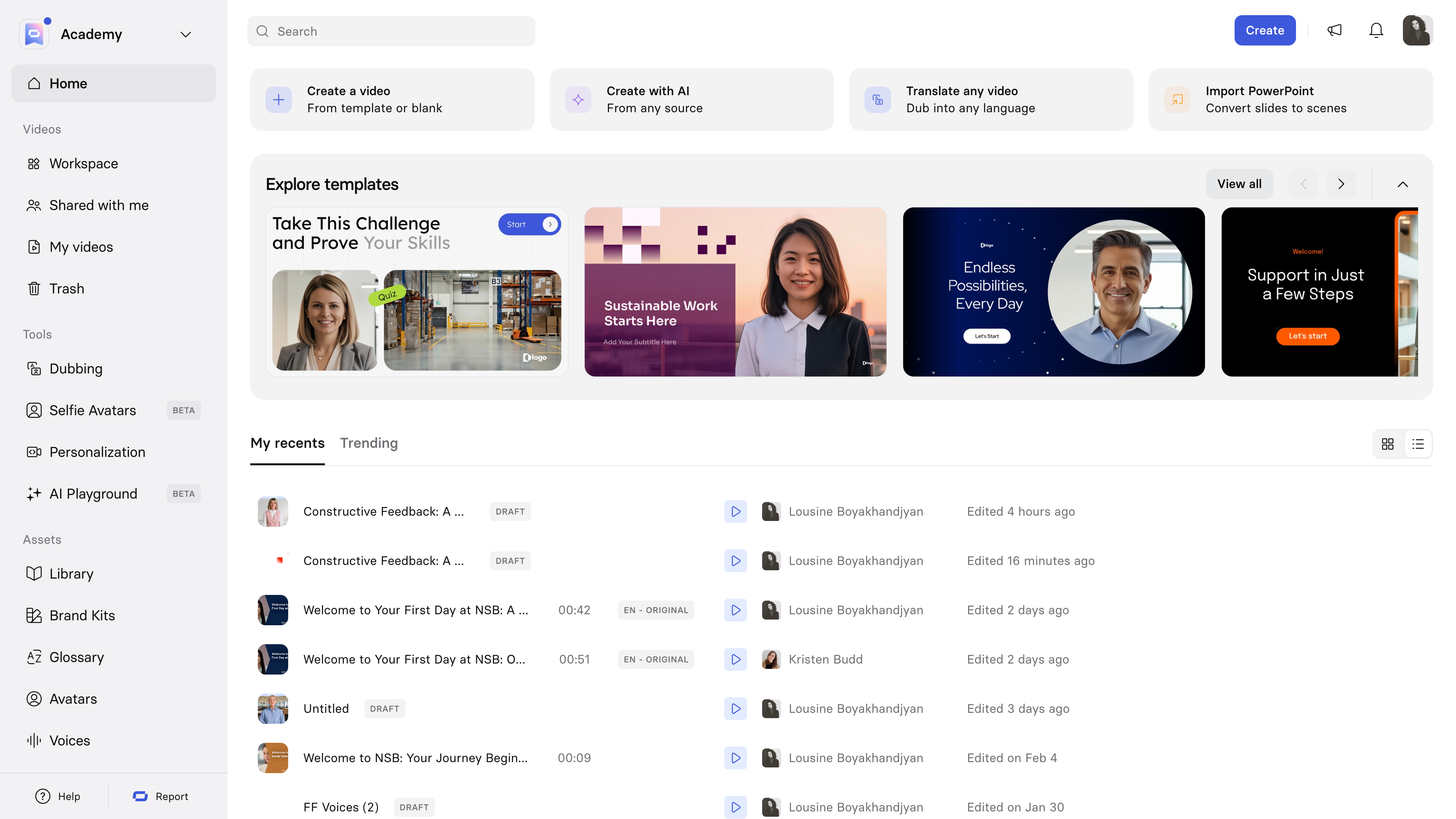1456x819 pixels.
Task: Open the Brand Kits section
Action: pyautogui.click(x=82, y=615)
